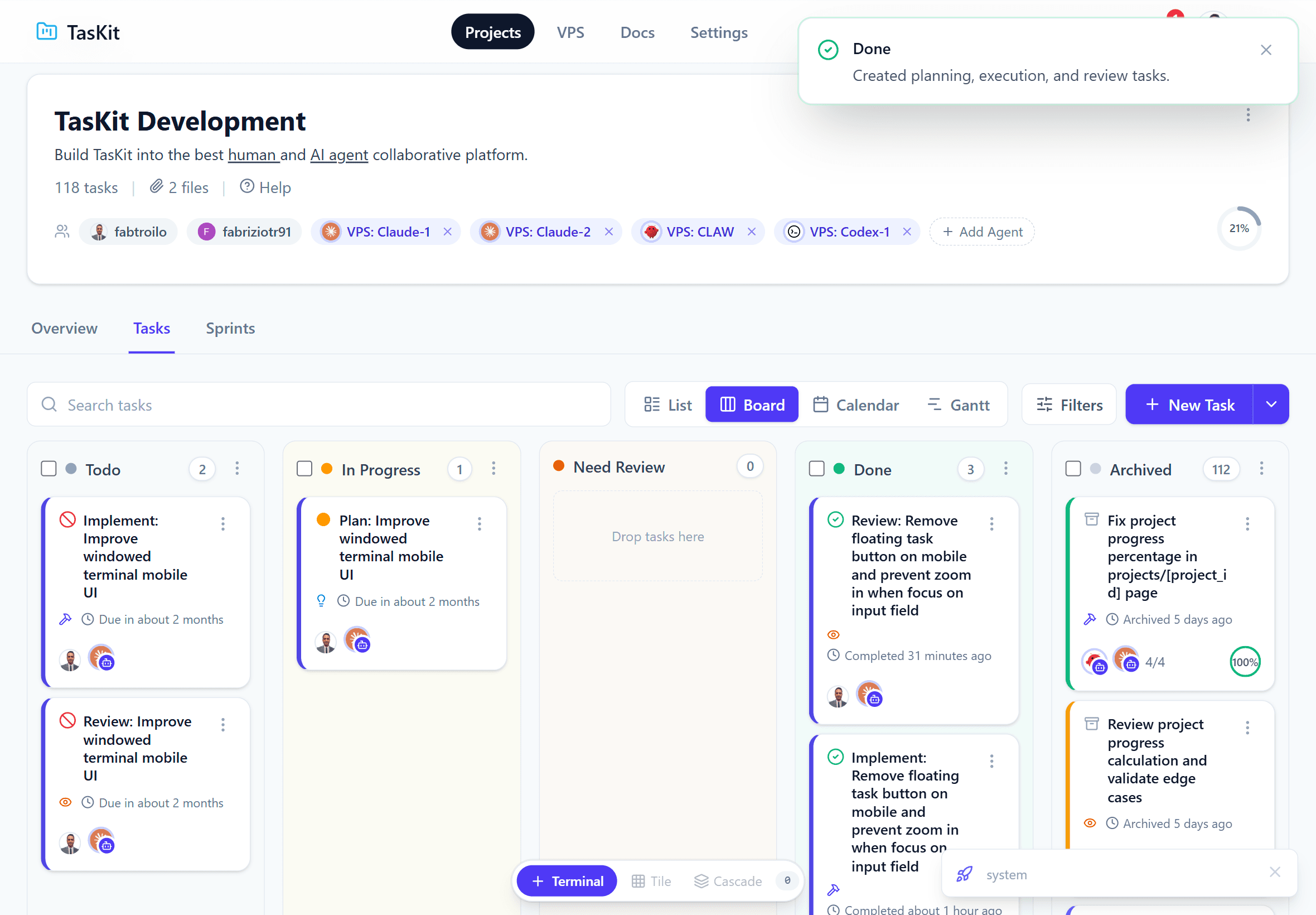
Task: Check the Done column checkbox
Action: coord(816,469)
